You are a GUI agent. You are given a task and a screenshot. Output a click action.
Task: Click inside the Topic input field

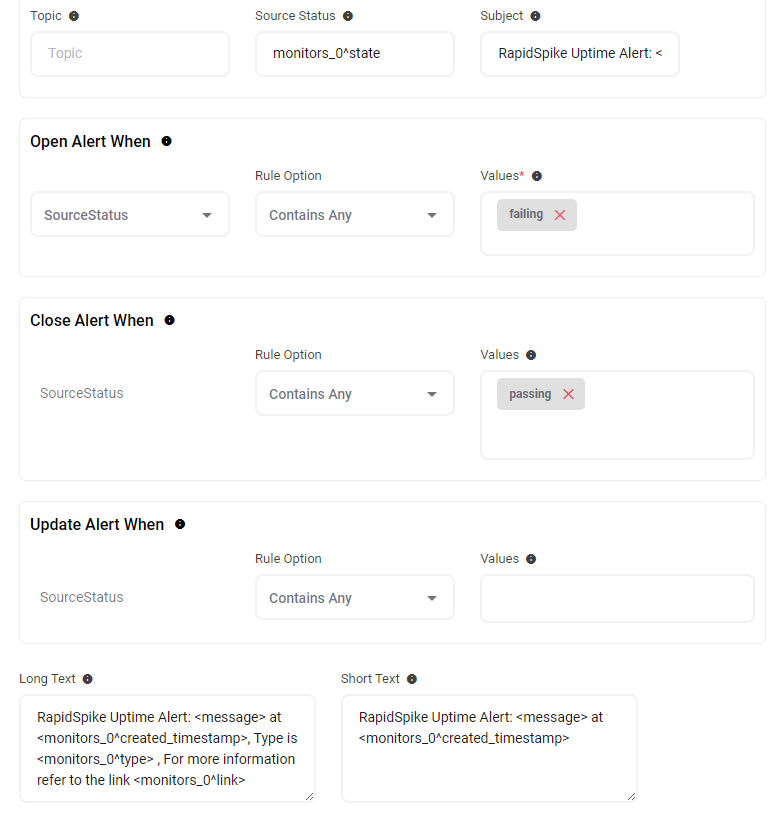click(129, 54)
